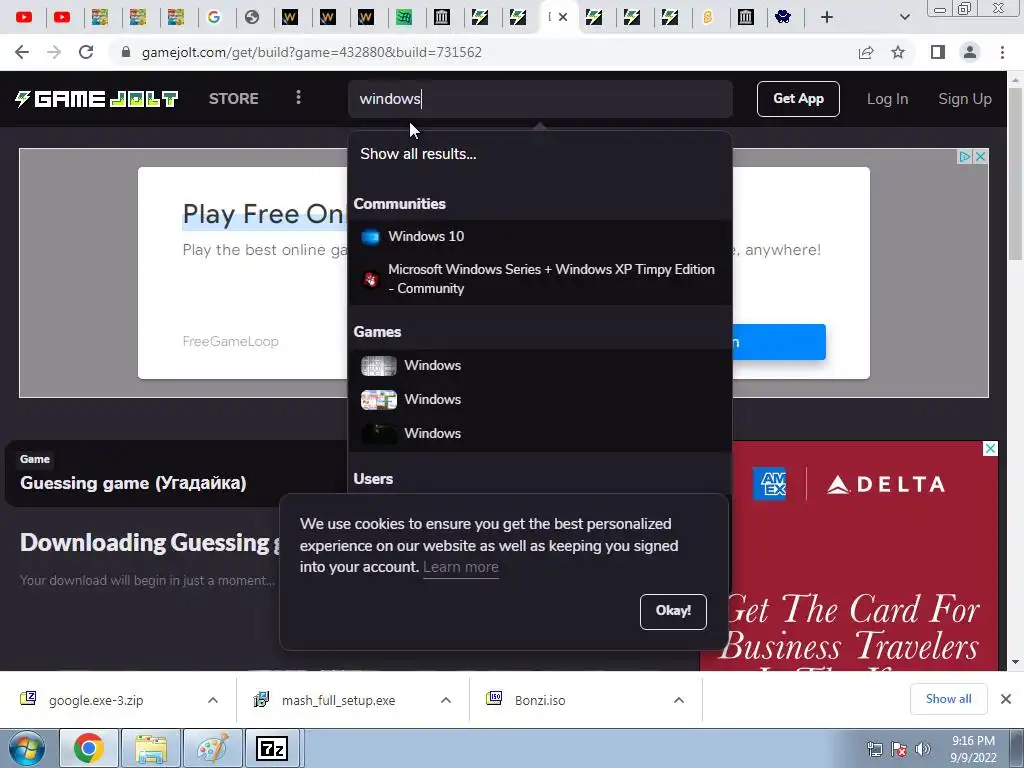The width and height of the screenshot is (1024, 768).
Task: Click the AdChoices icon on the top ad
Action: click(x=965, y=157)
